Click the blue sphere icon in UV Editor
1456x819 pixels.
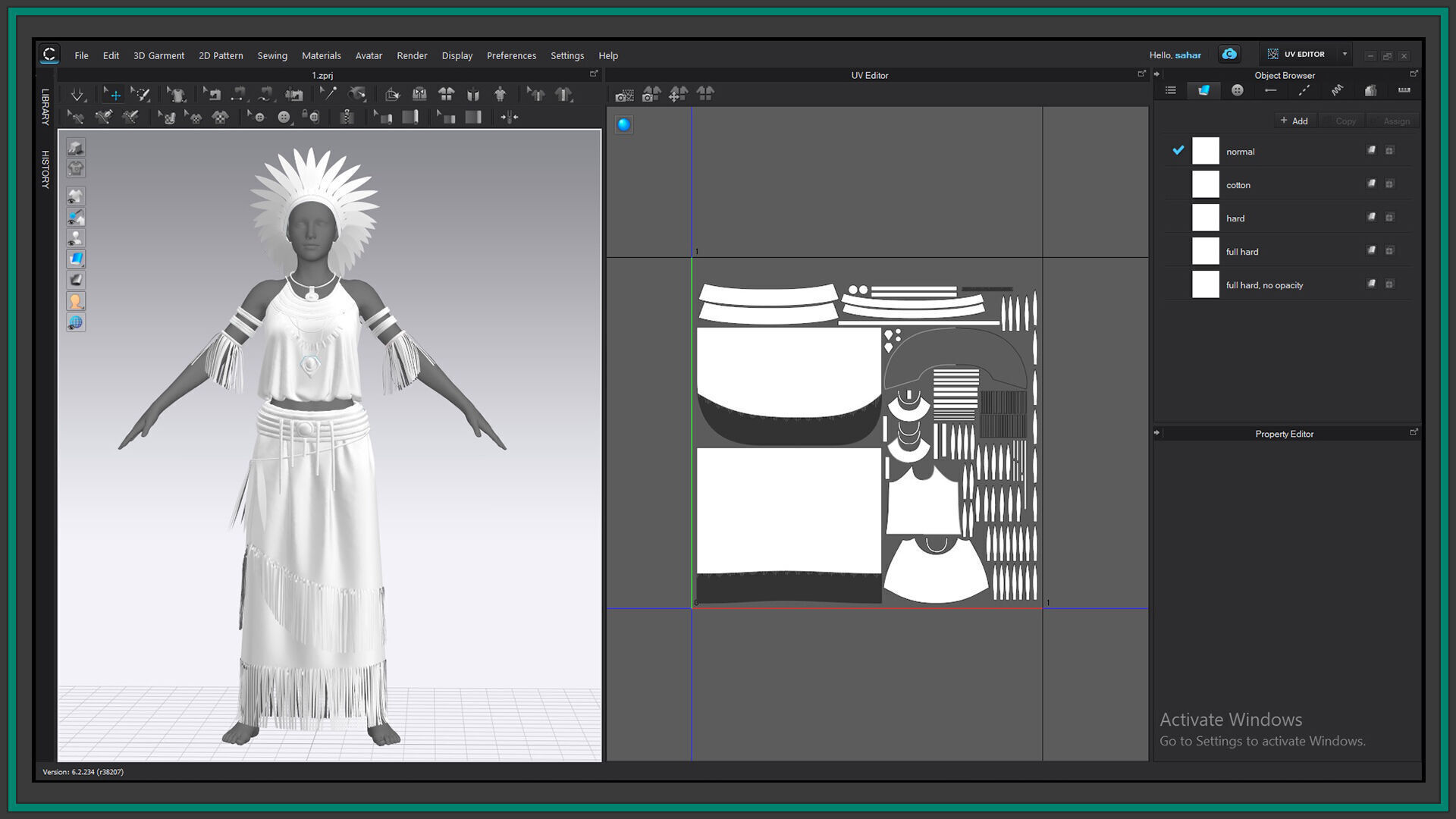pyautogui.click(x=624, y=125)
